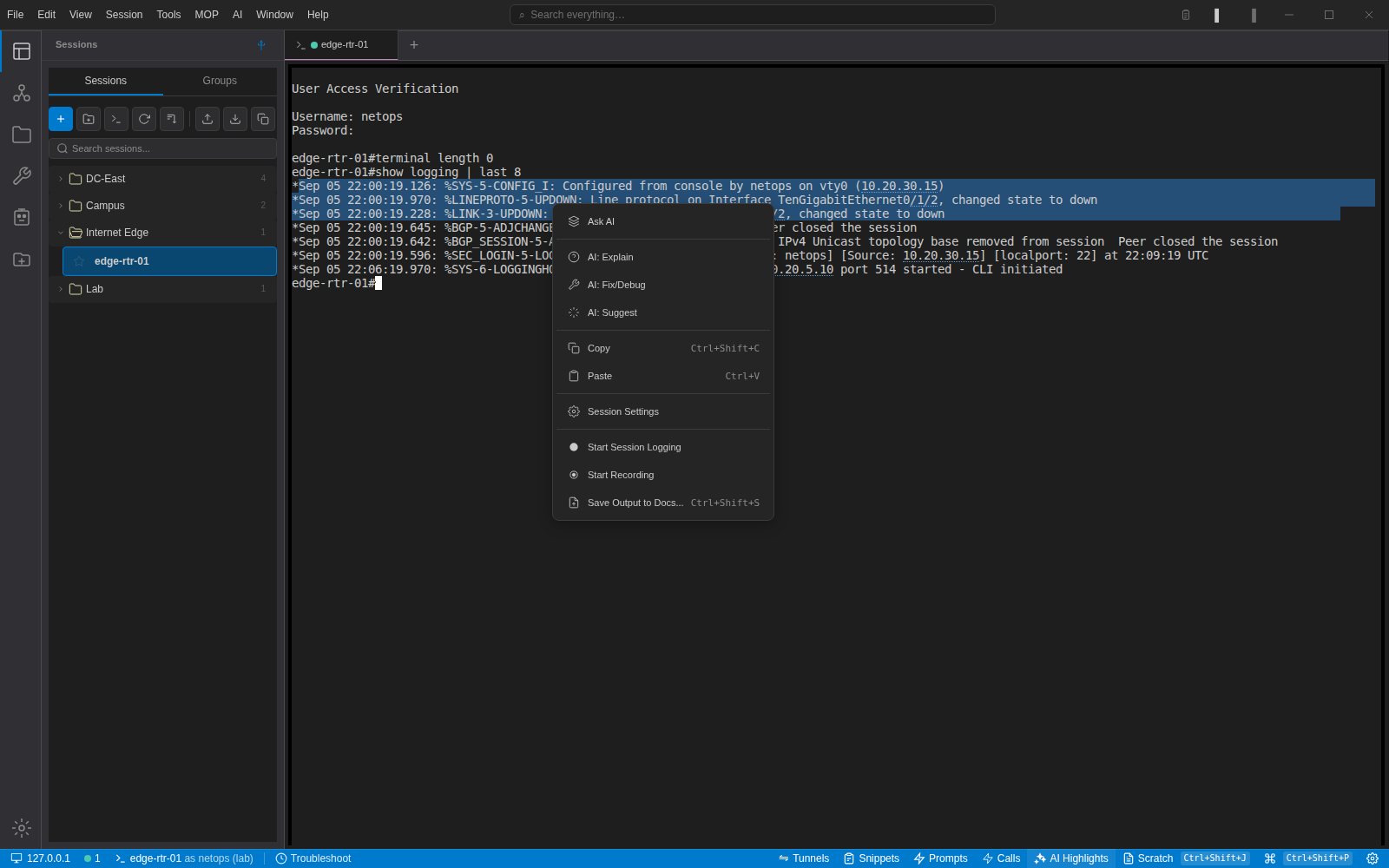The image size is (1389, 868).
Task: Click the pin icon in Sessions header
Action: coord(261,44)
